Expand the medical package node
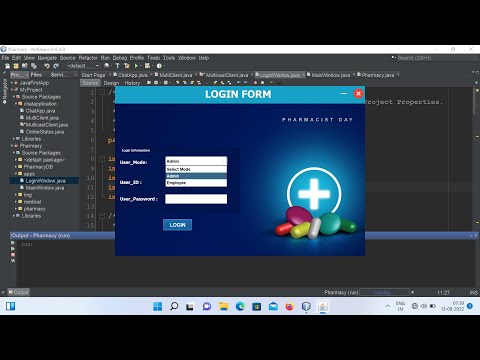This screenshot has width=480, height=360. pos(16,202)
